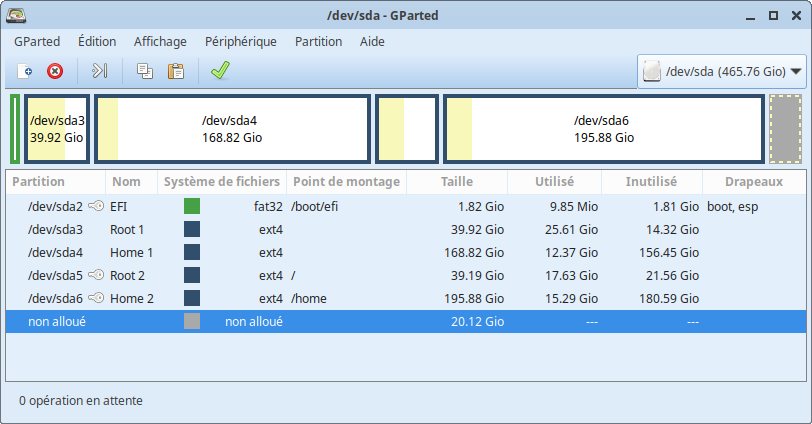This screenshot has height=424, width=812.
Task: Click the Root 2 partition name
Action: pos(127,275)
